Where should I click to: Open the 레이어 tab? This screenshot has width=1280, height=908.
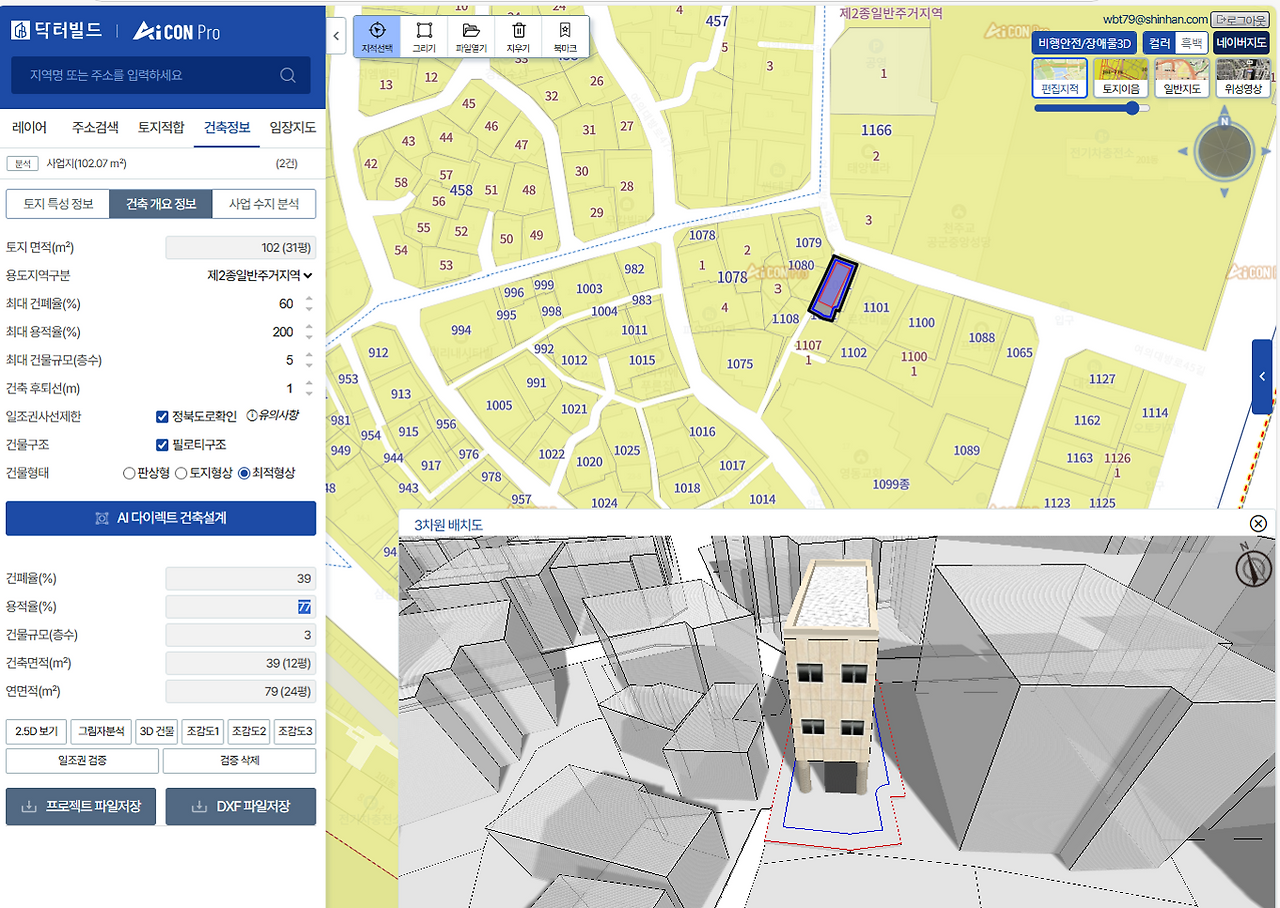point(30,127)
